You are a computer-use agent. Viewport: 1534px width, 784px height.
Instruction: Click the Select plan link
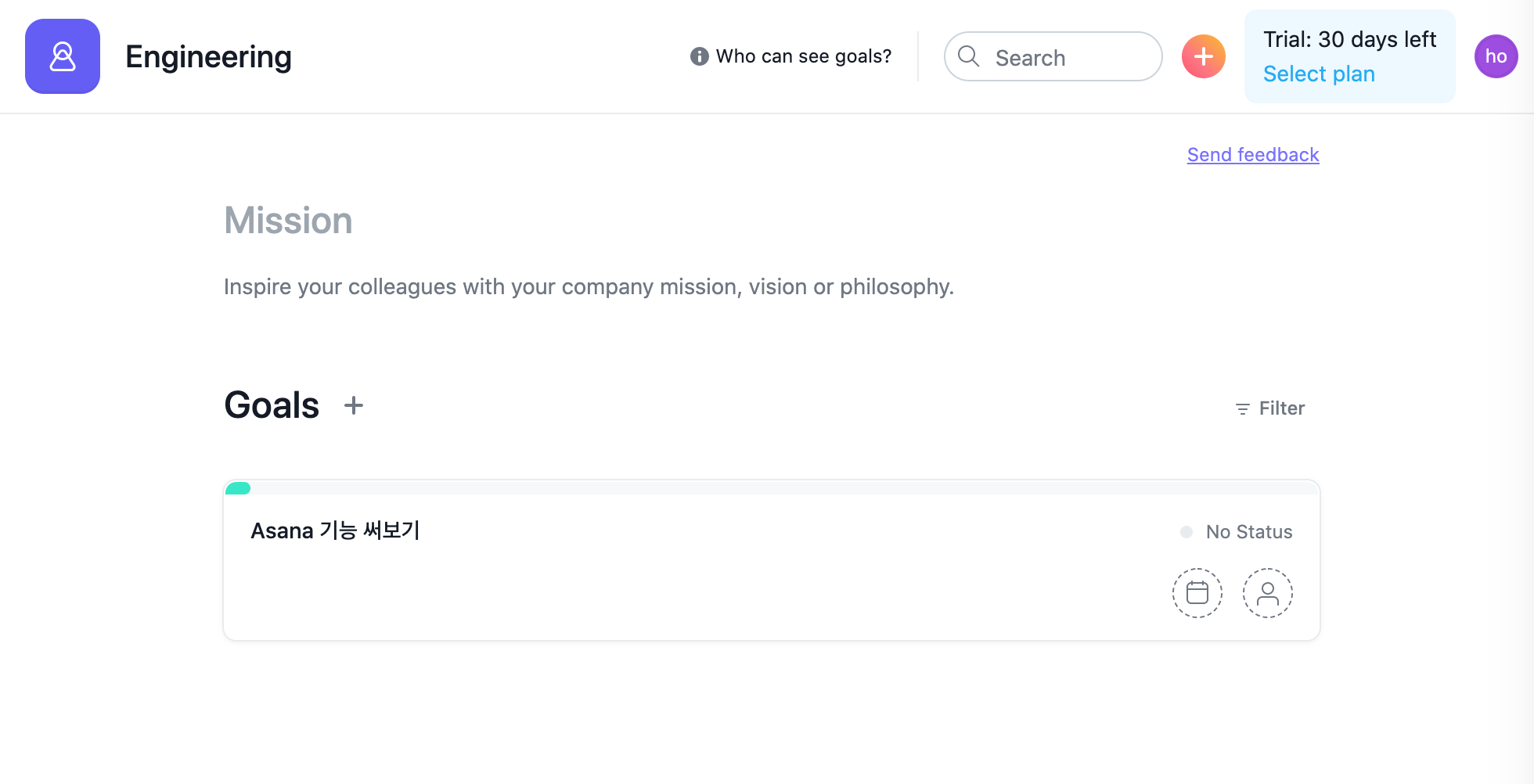pos(1319,74)
